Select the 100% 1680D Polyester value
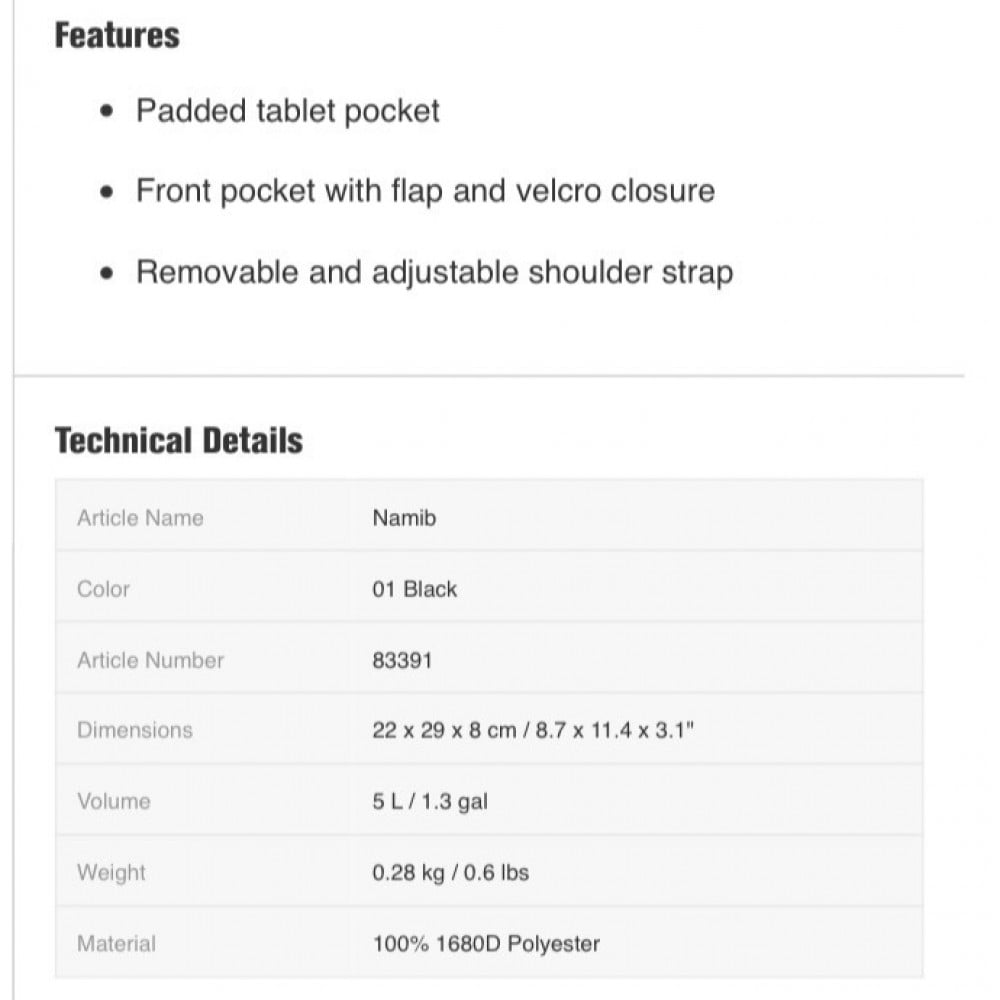Screen dimensions: 1000x1000 click(x=486, y=943)
